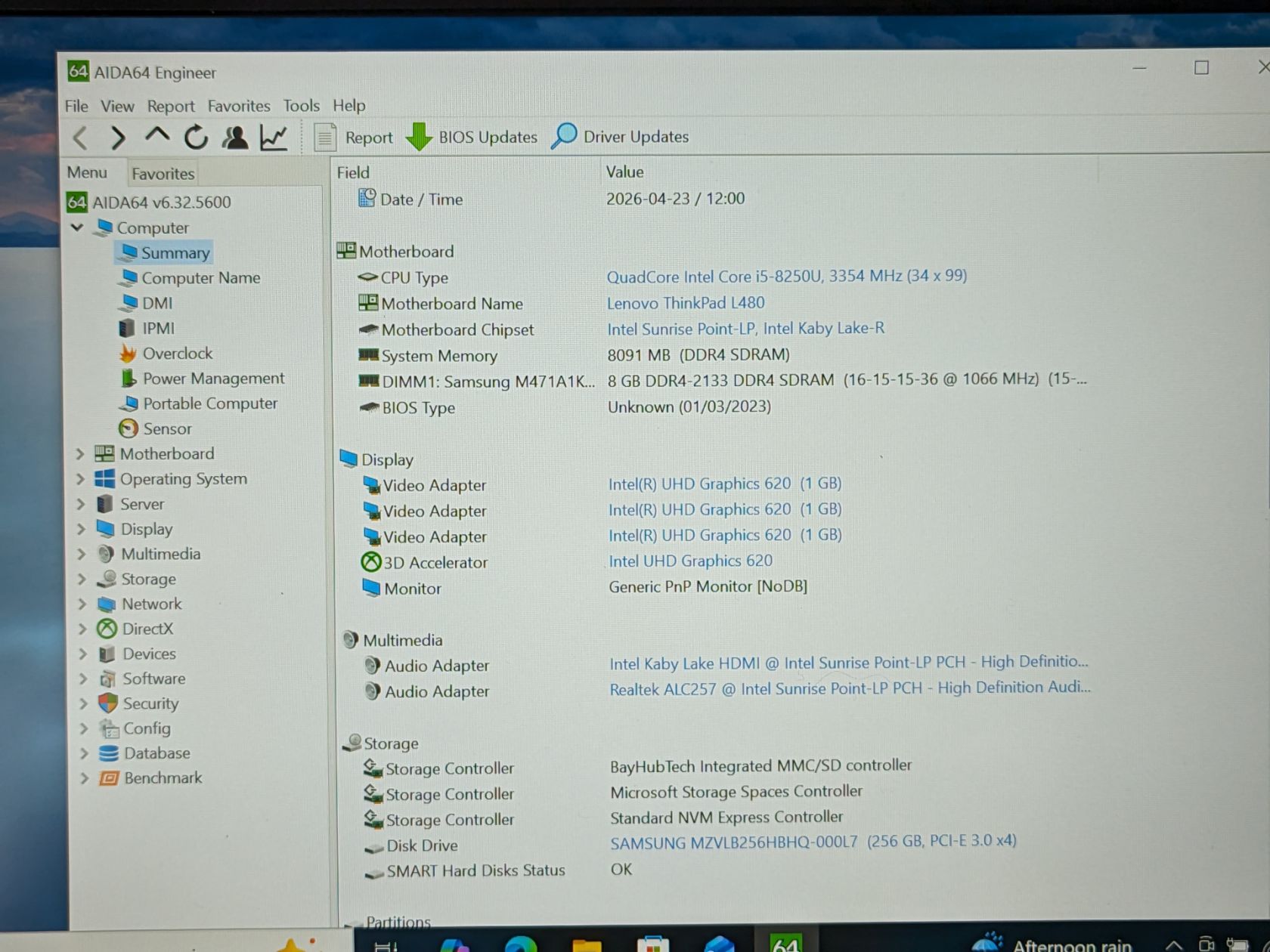Open the graph chart toolbar icon

pyautogui.click(x=274, y=137)
